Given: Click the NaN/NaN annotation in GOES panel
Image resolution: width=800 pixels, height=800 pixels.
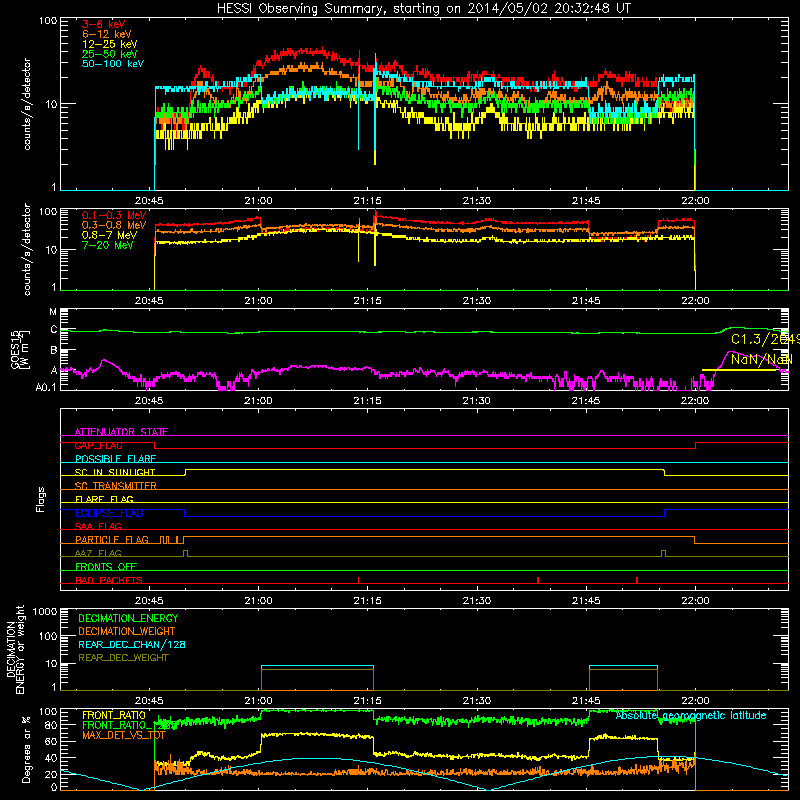Looking at the screenshot, I should pyautogui.click(x=761, y=359).
